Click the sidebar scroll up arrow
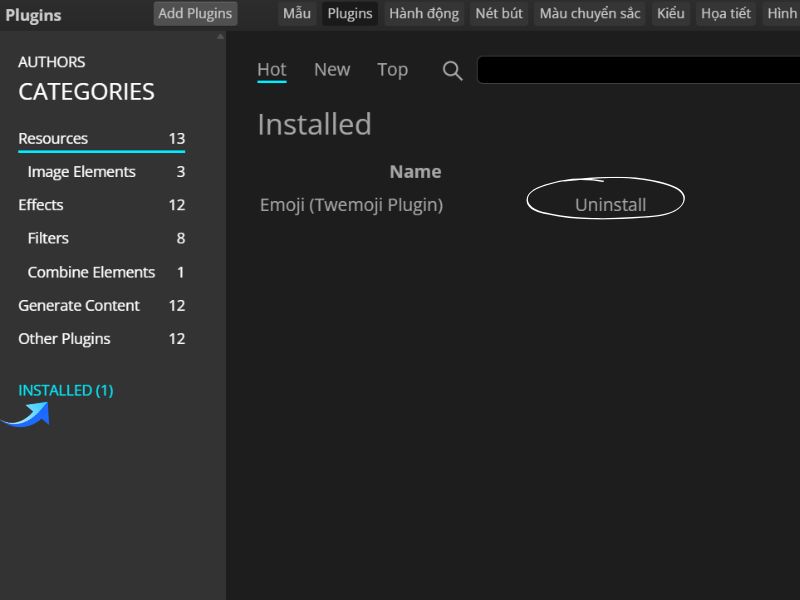This screenshot has width=800, height=600. (x=220, y=36)
